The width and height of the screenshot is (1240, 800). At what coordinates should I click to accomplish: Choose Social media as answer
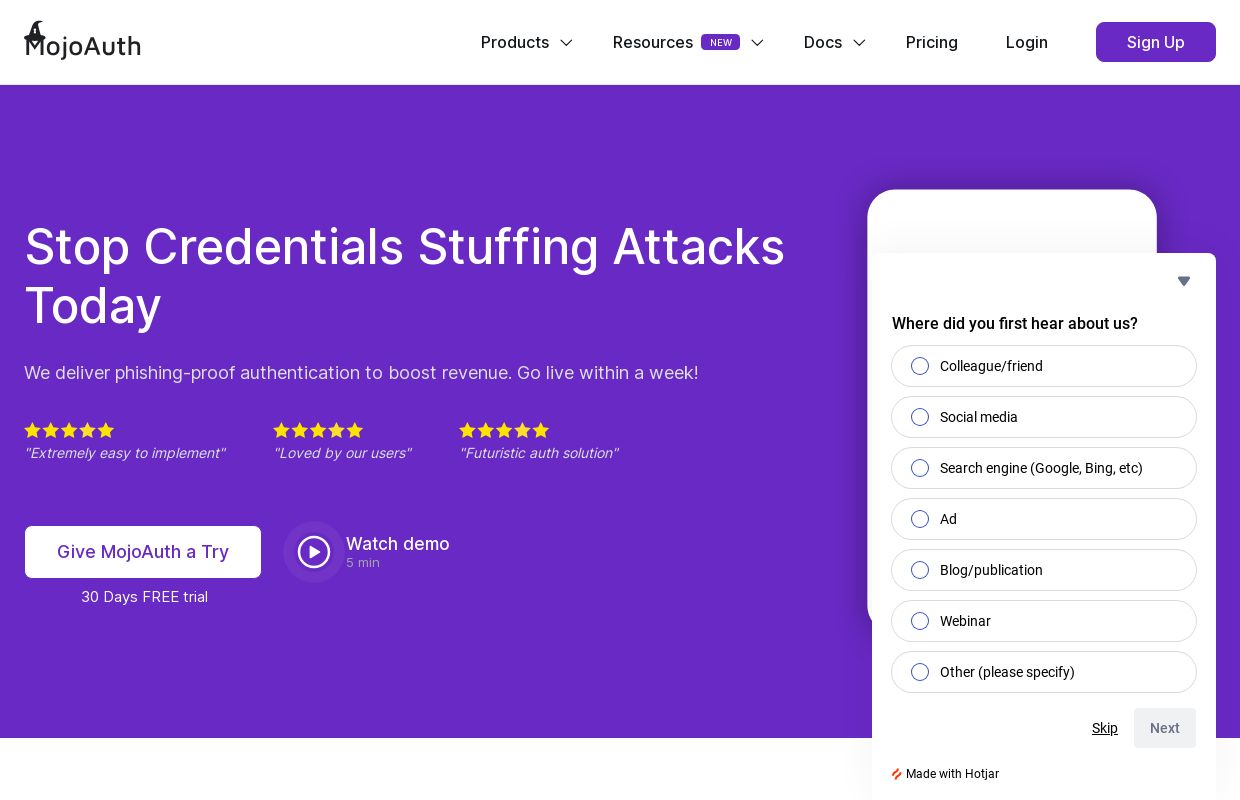click(x=1044, y=417)
